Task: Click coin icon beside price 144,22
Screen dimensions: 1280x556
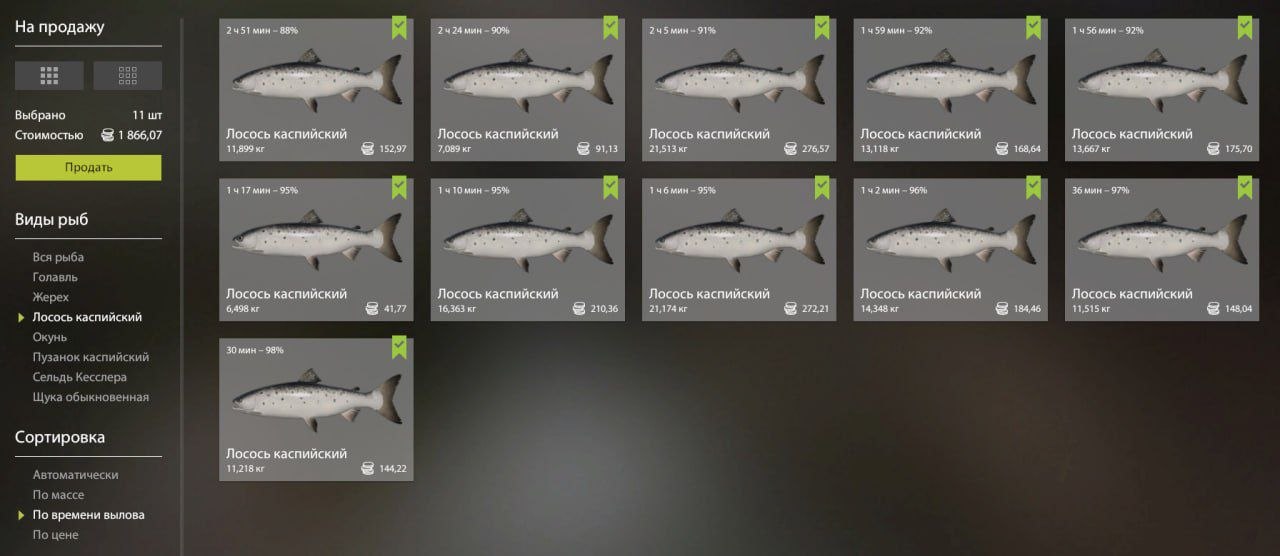Action: 368,469
